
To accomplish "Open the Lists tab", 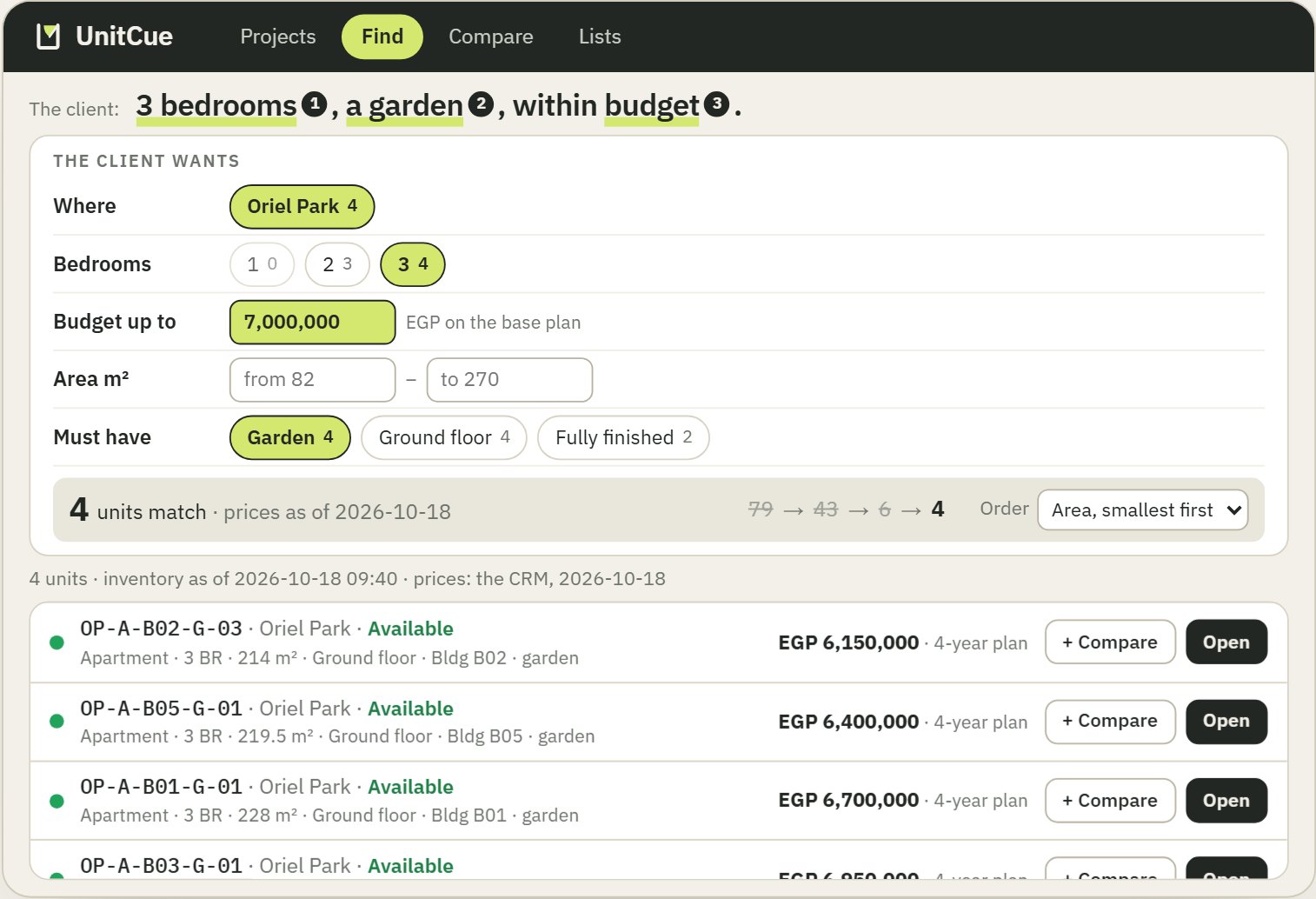I will tap(600, 37).
